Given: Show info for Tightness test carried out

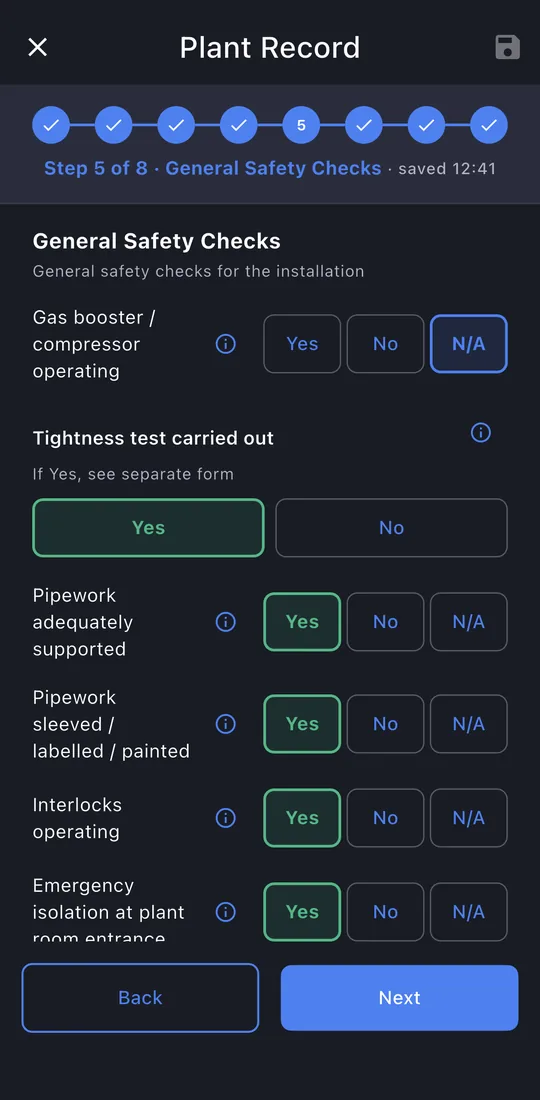Looking at the screenshot, I should [x=480, y=433].
